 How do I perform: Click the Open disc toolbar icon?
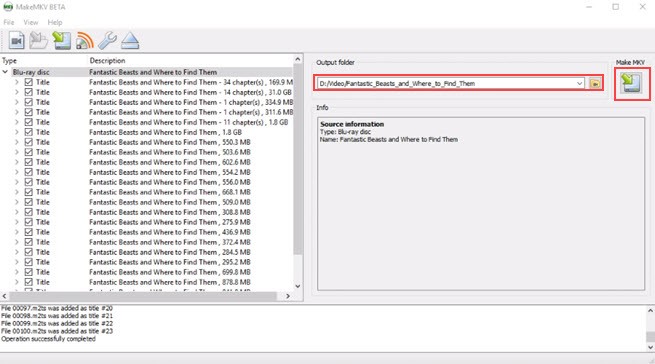tap(38, 41)
